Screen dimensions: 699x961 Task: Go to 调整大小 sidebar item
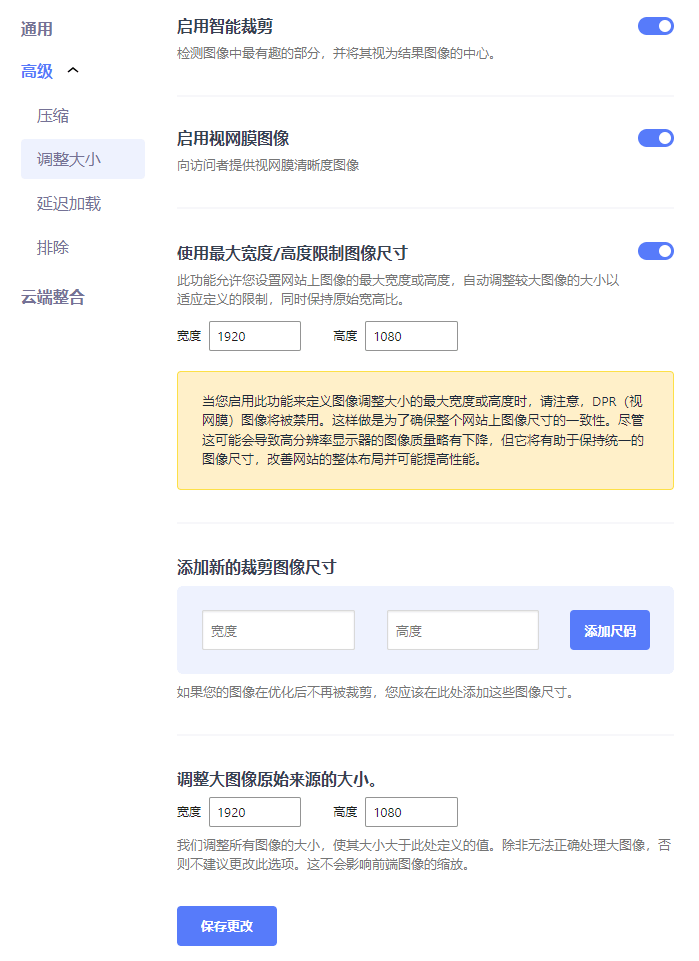(x=69, y=159)
